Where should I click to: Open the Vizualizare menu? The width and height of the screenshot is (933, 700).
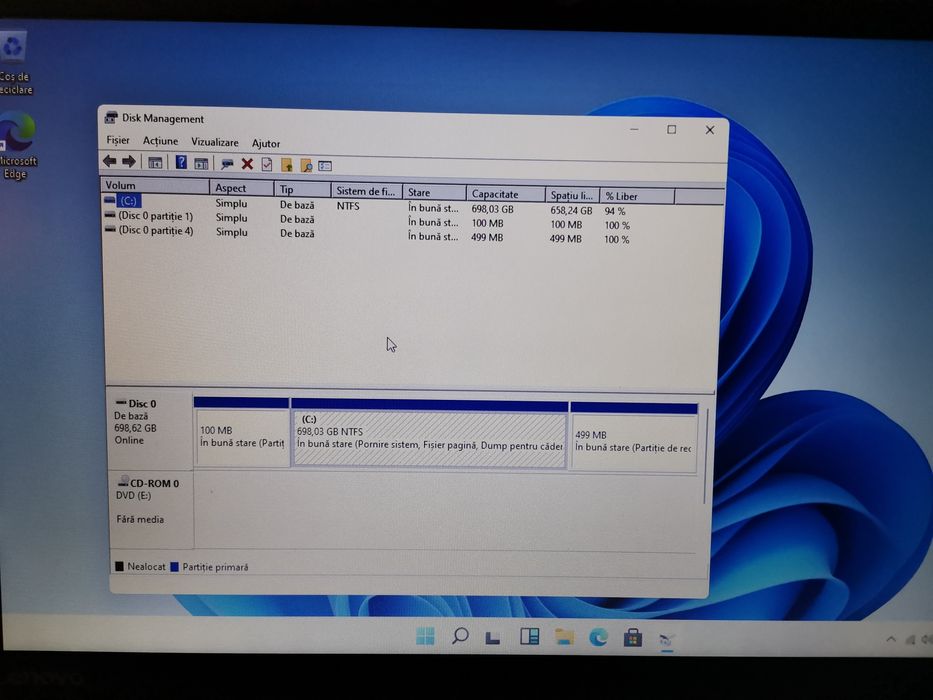point(214,142)
